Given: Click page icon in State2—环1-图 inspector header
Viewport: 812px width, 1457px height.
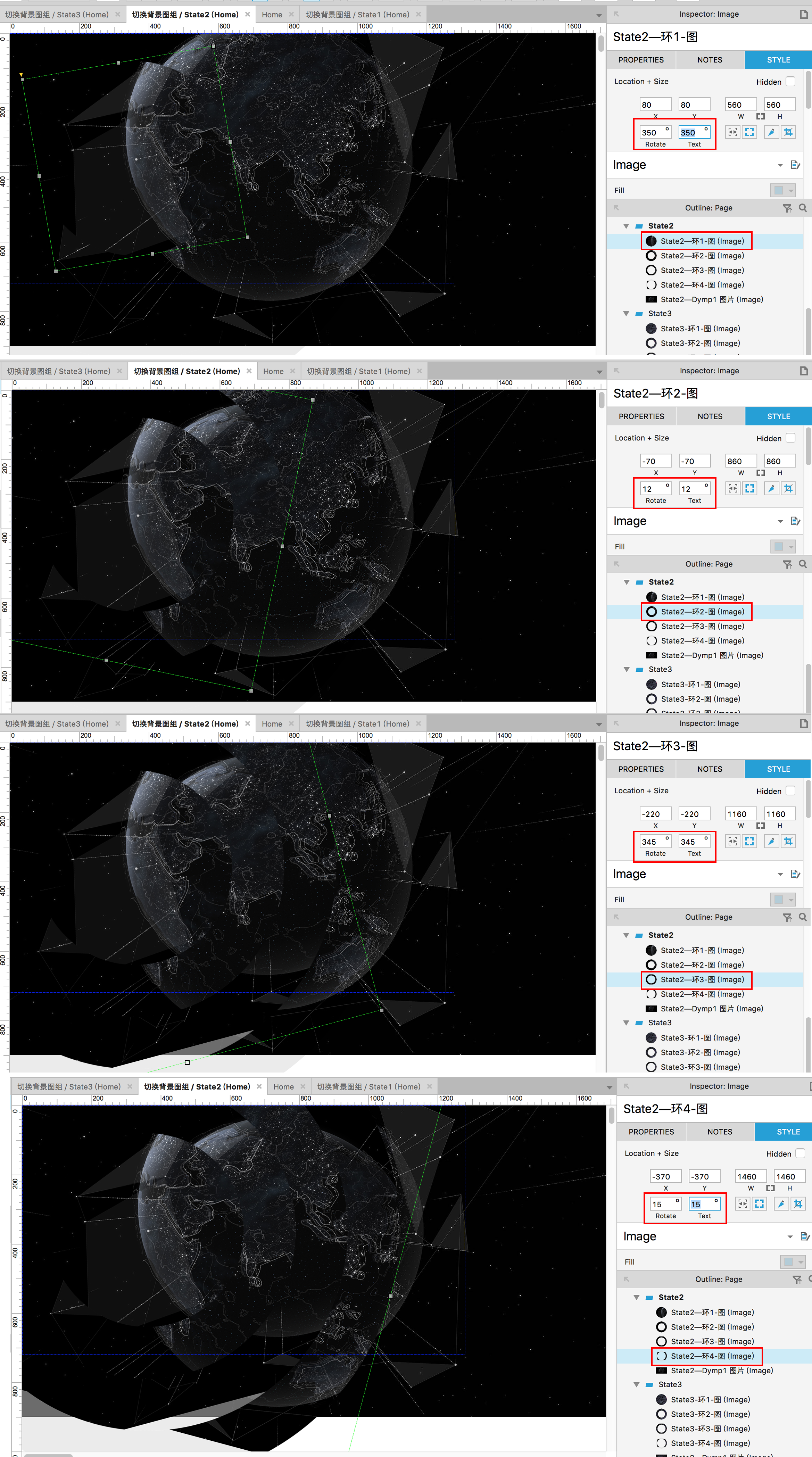Looking at the screenshot, I should click(x=803, y=14).
